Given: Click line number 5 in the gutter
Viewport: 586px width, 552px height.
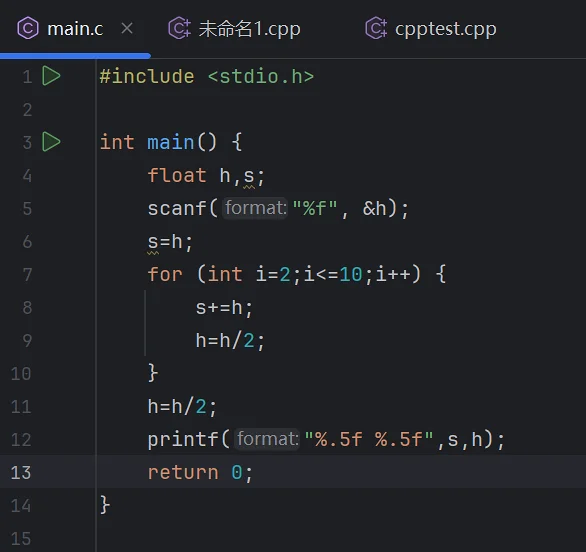Looking at the screenshot, I should point(27,209).
